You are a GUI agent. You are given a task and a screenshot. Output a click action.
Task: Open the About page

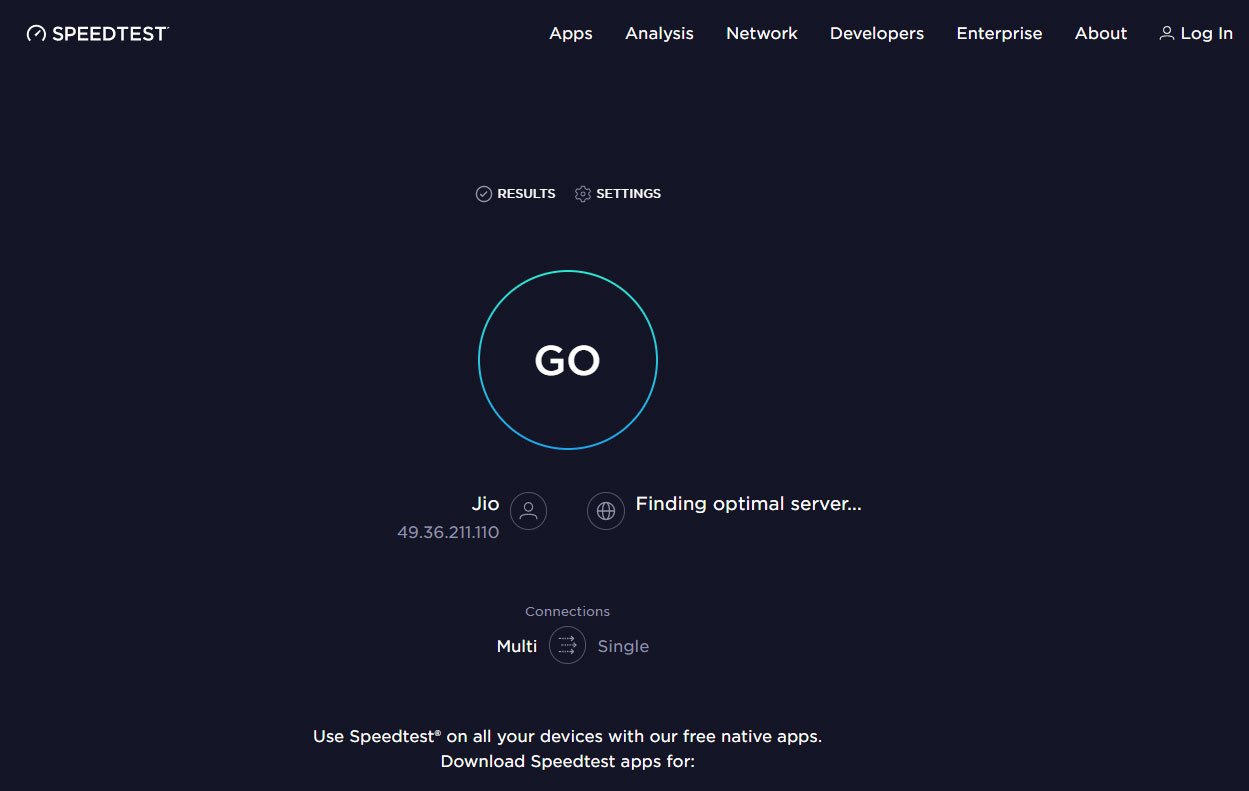tap(1100, 33)
